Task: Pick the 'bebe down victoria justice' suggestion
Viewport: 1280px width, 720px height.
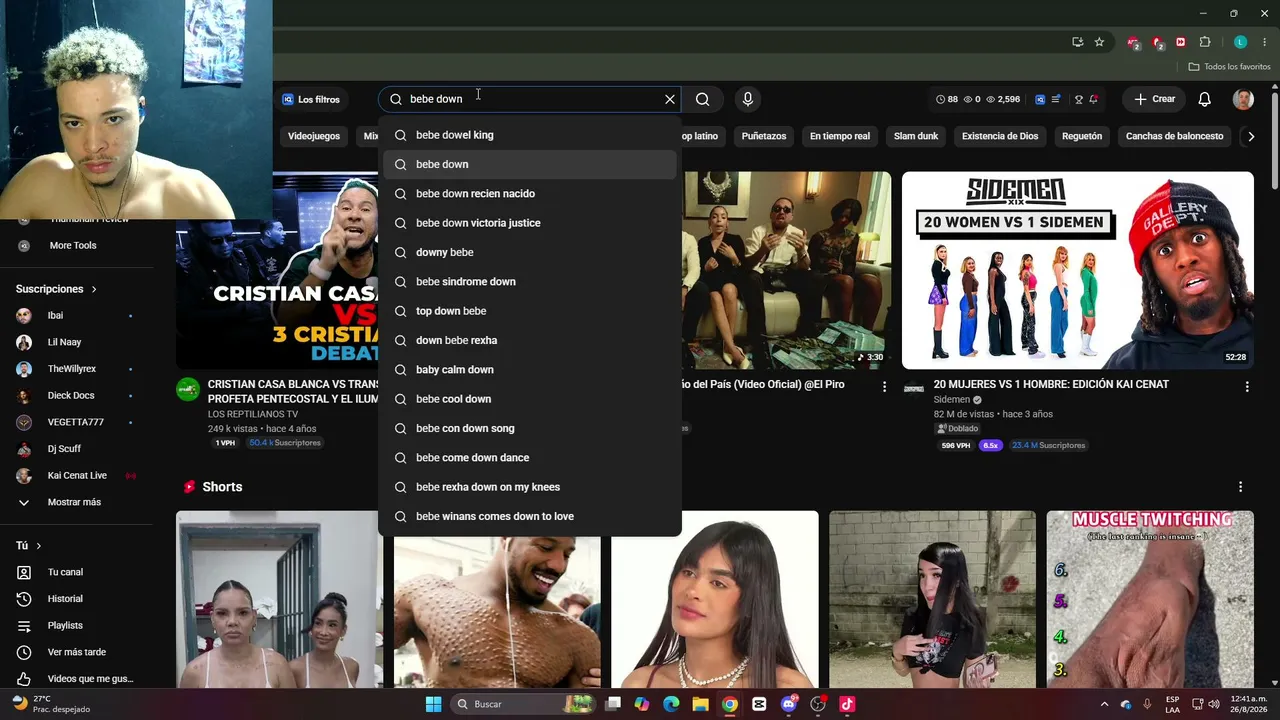Action: pos(530,223)
